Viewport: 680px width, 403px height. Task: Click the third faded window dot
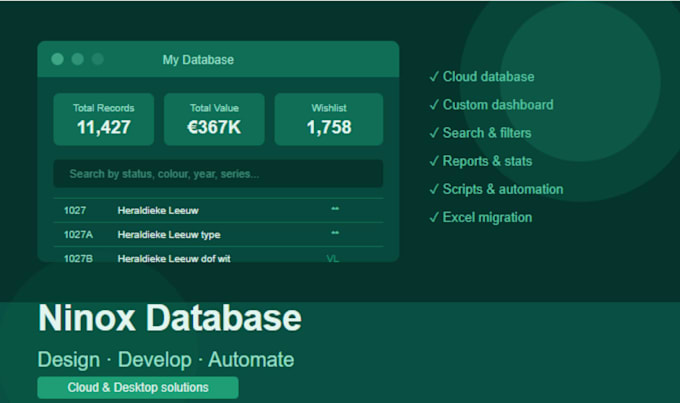point(98,59)
